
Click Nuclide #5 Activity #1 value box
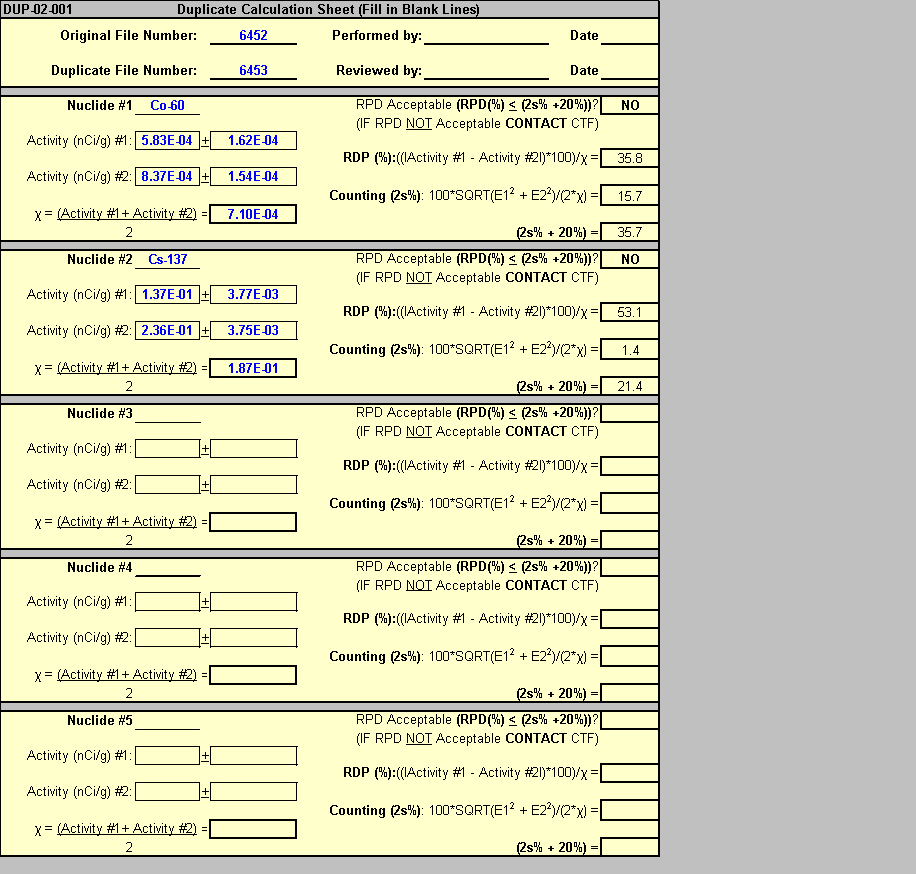click(x=168, y=755)
